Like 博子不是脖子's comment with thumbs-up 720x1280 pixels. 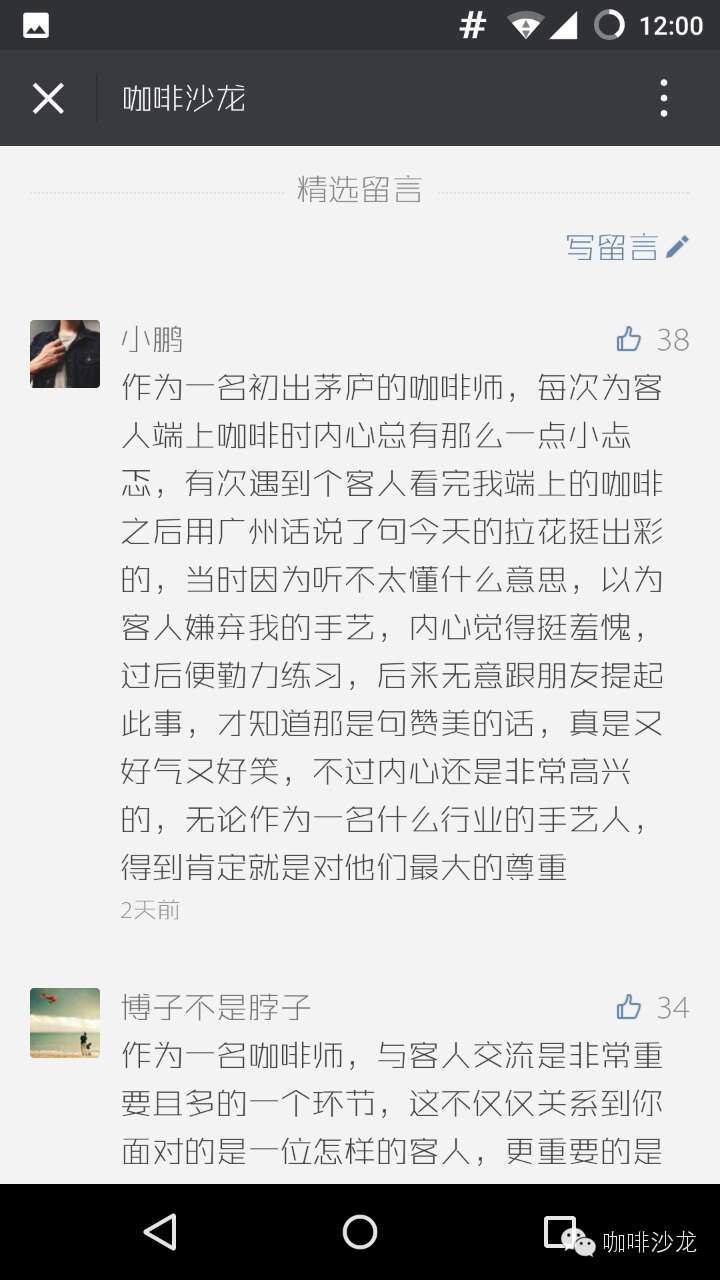629,1006
